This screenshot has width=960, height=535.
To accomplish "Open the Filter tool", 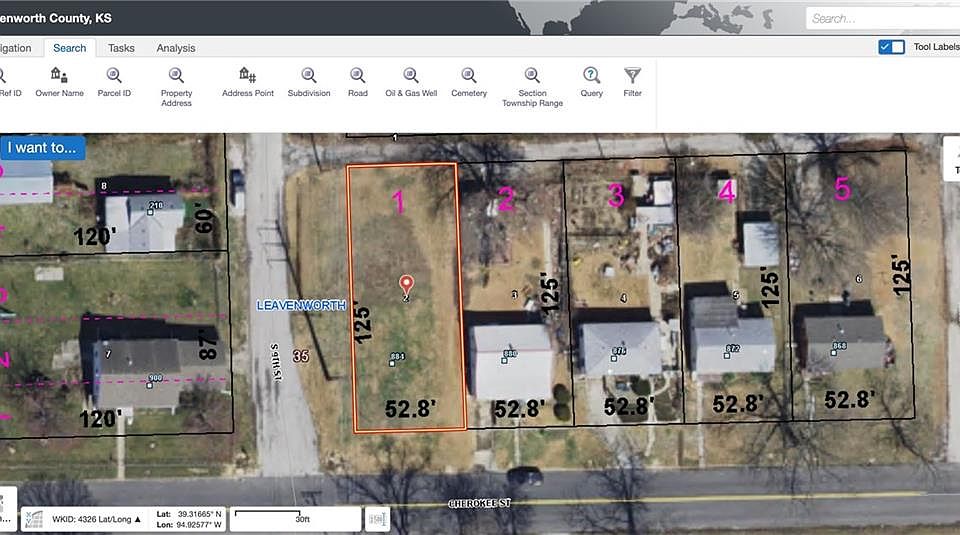I will 632,82.
